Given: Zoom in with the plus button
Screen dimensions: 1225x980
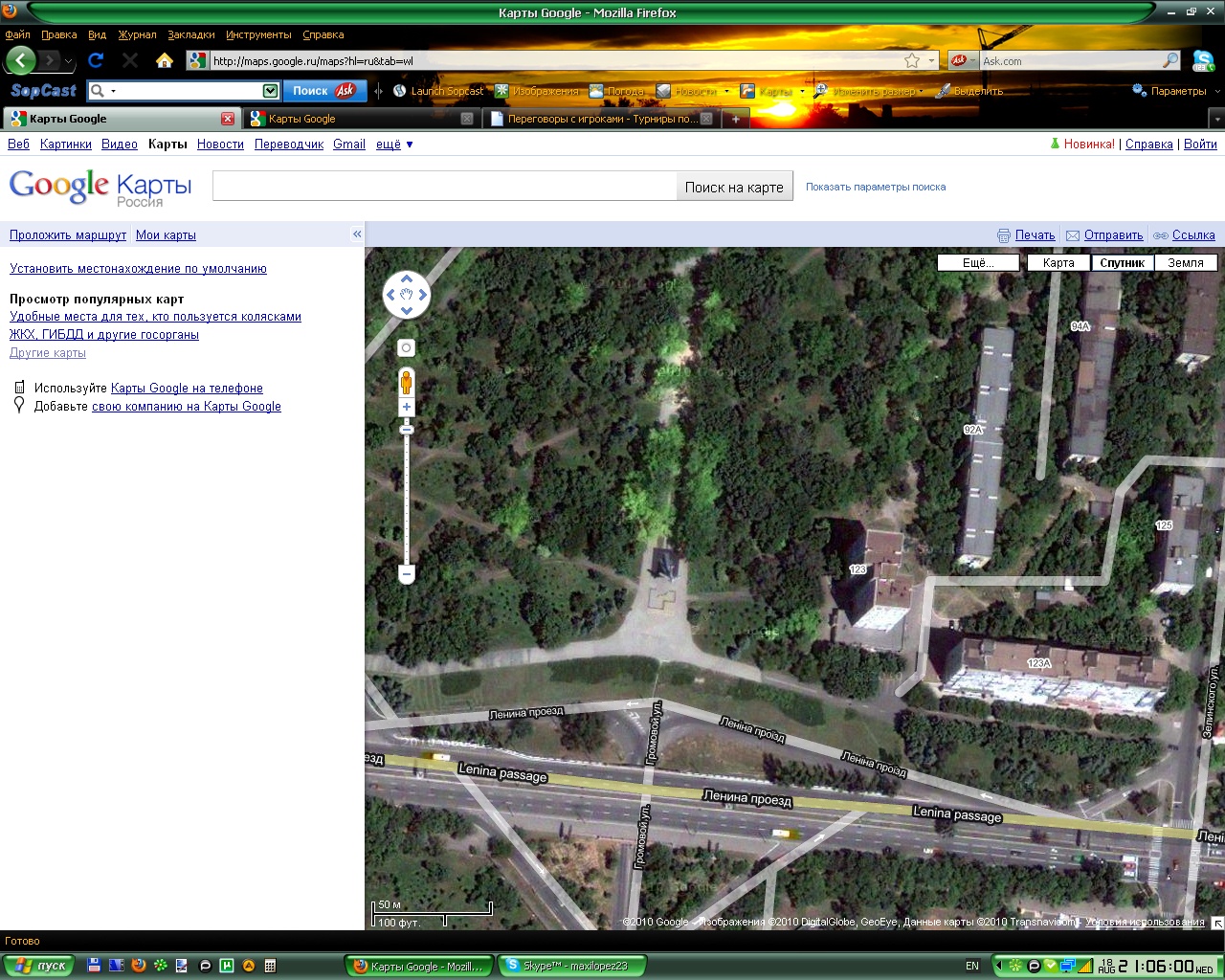Looking at the screenshot, I should (407, 407).
